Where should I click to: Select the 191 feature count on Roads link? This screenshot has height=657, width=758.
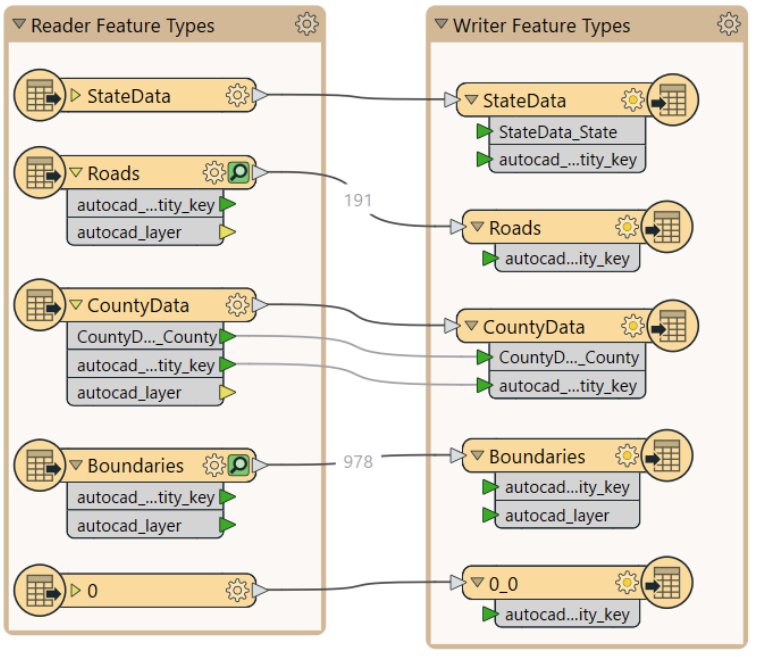click(358, 200)
